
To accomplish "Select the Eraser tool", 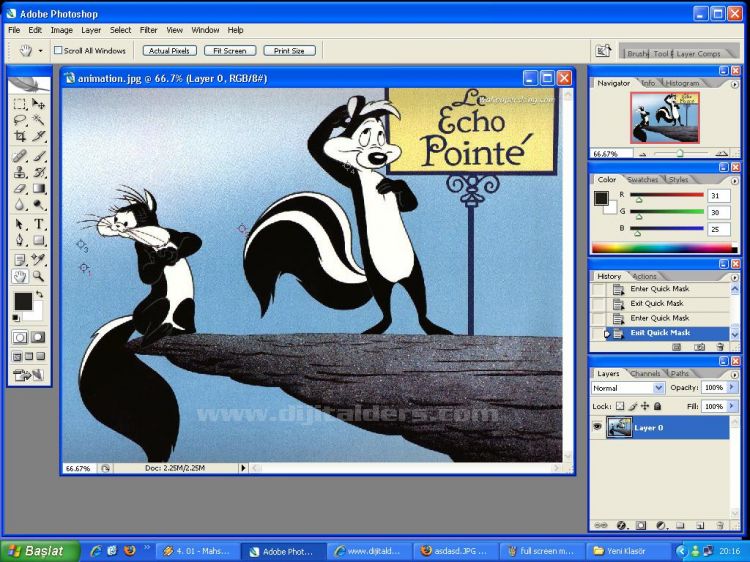I will (20, 188).
